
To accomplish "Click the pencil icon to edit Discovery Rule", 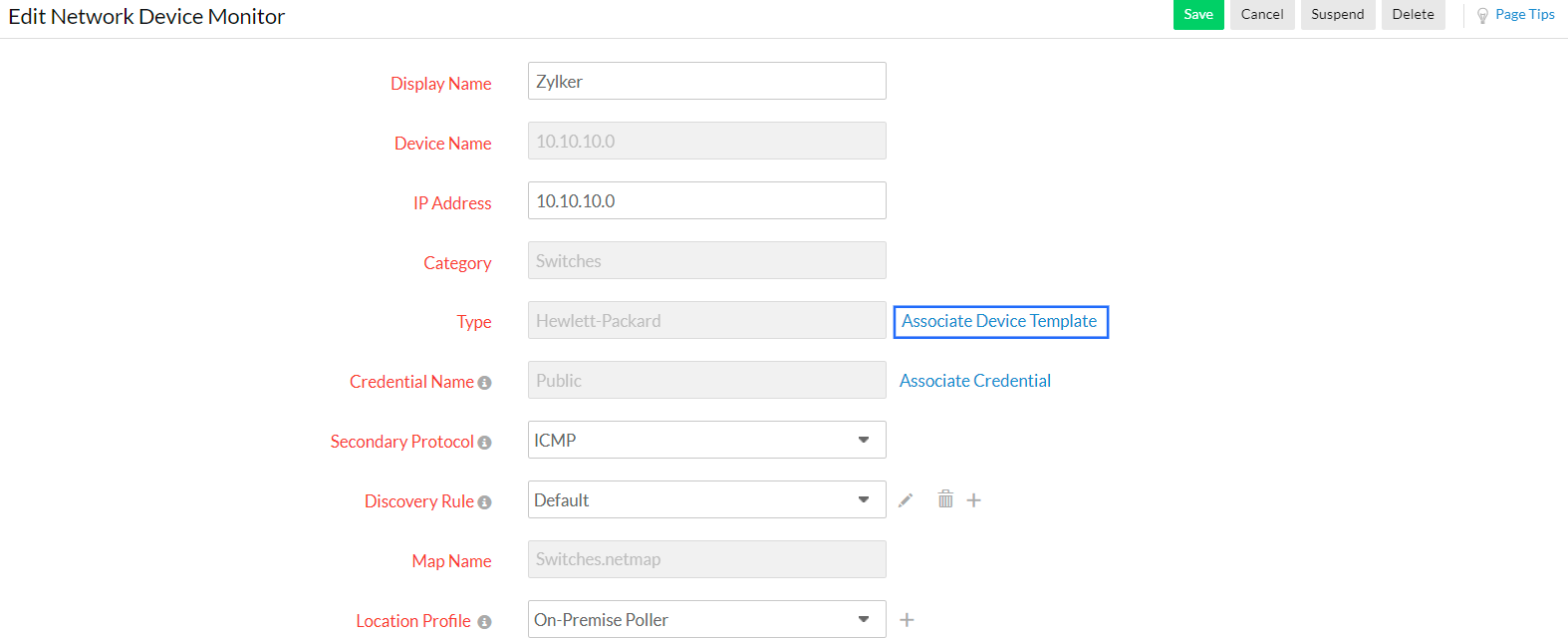I will (x=906, y=499).
